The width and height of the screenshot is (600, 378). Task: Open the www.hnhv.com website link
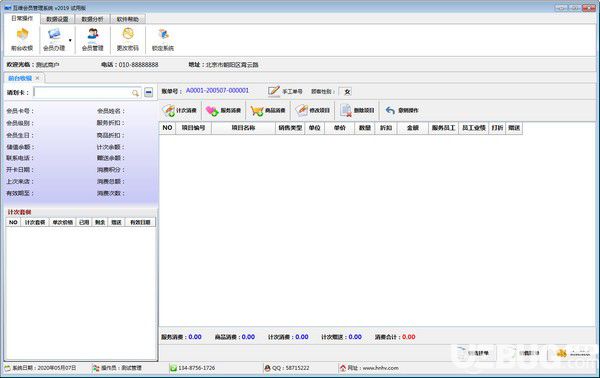[x=380, y=368]
